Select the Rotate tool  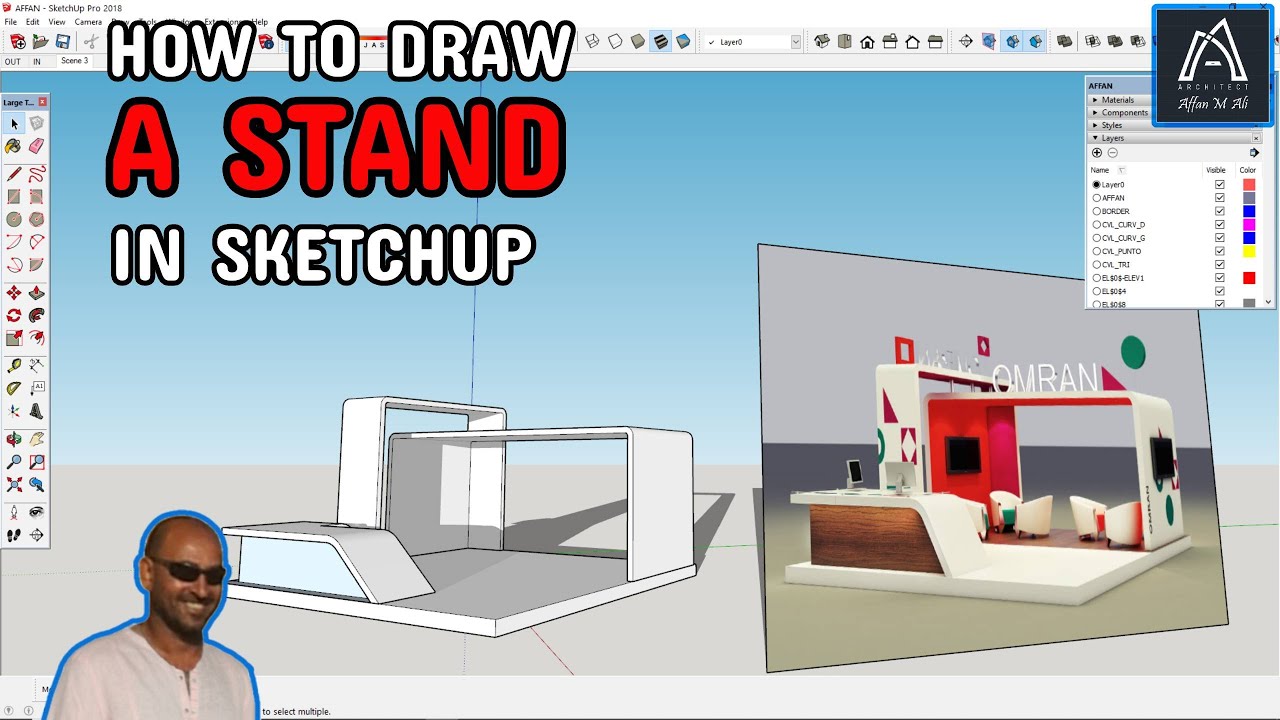pyautogui.click(x=14, y=316)
